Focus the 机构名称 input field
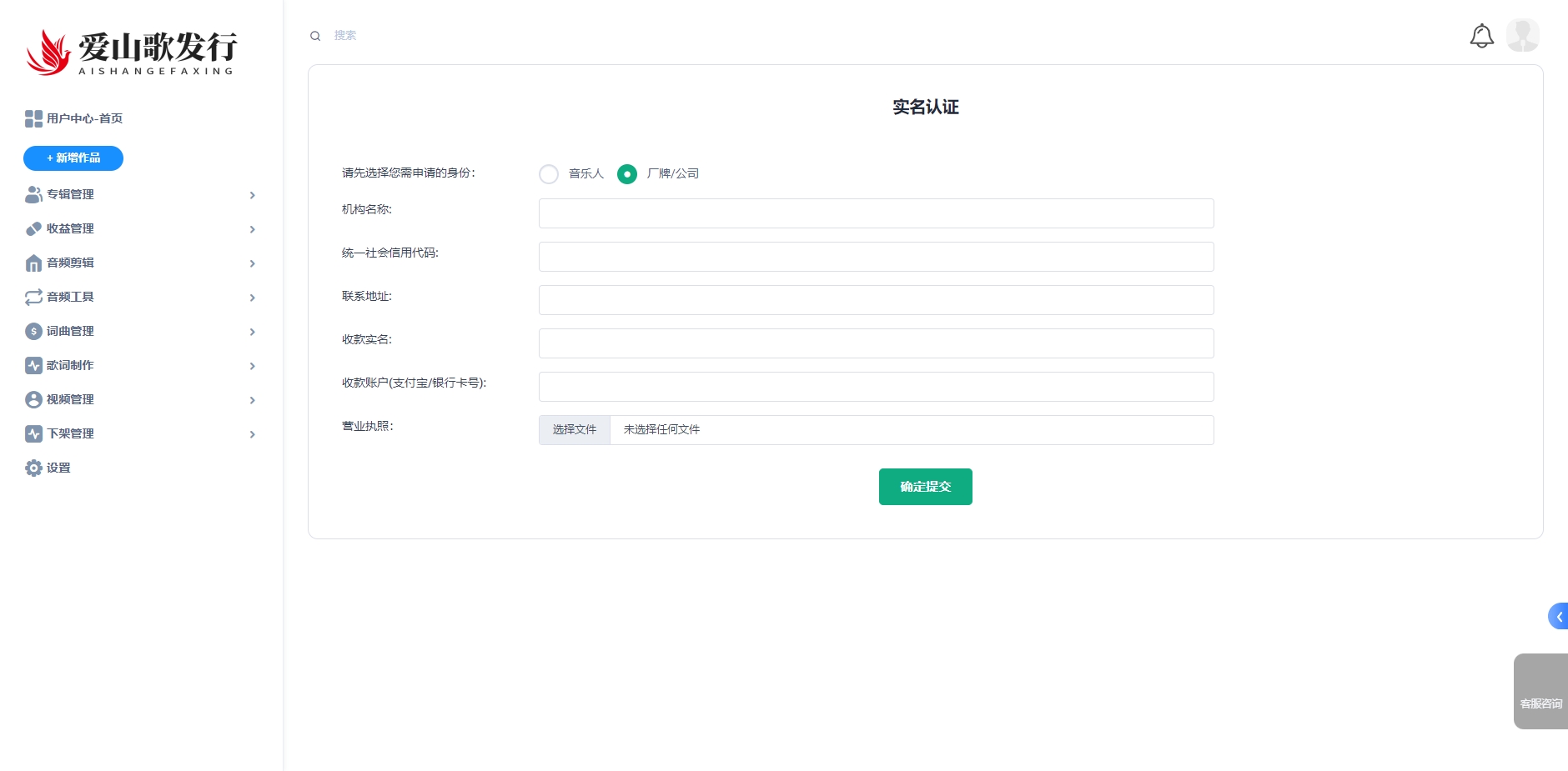 pos(876,213)
